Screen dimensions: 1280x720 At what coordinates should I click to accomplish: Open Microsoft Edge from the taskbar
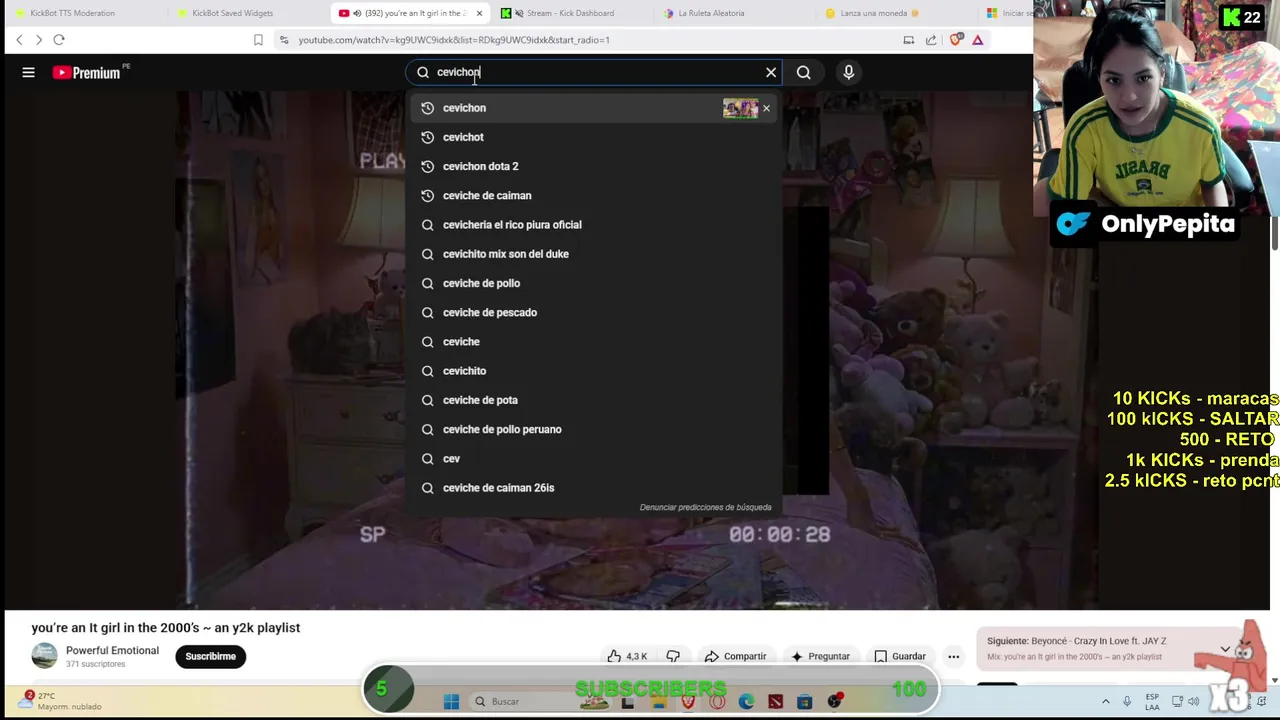(x=746, y=701)
